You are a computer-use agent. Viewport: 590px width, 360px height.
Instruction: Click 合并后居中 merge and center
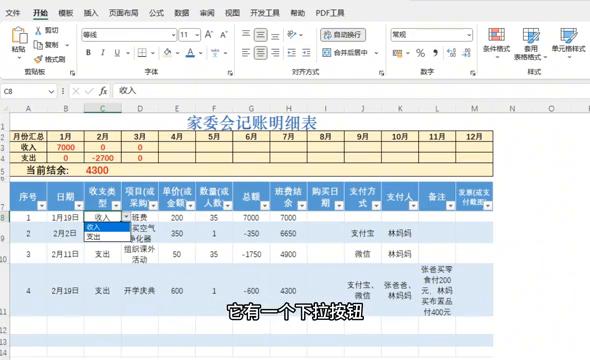click(x=346, y=53)
